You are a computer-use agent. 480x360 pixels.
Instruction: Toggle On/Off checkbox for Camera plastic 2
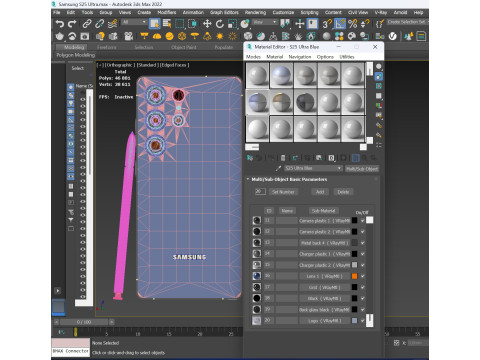363,231
